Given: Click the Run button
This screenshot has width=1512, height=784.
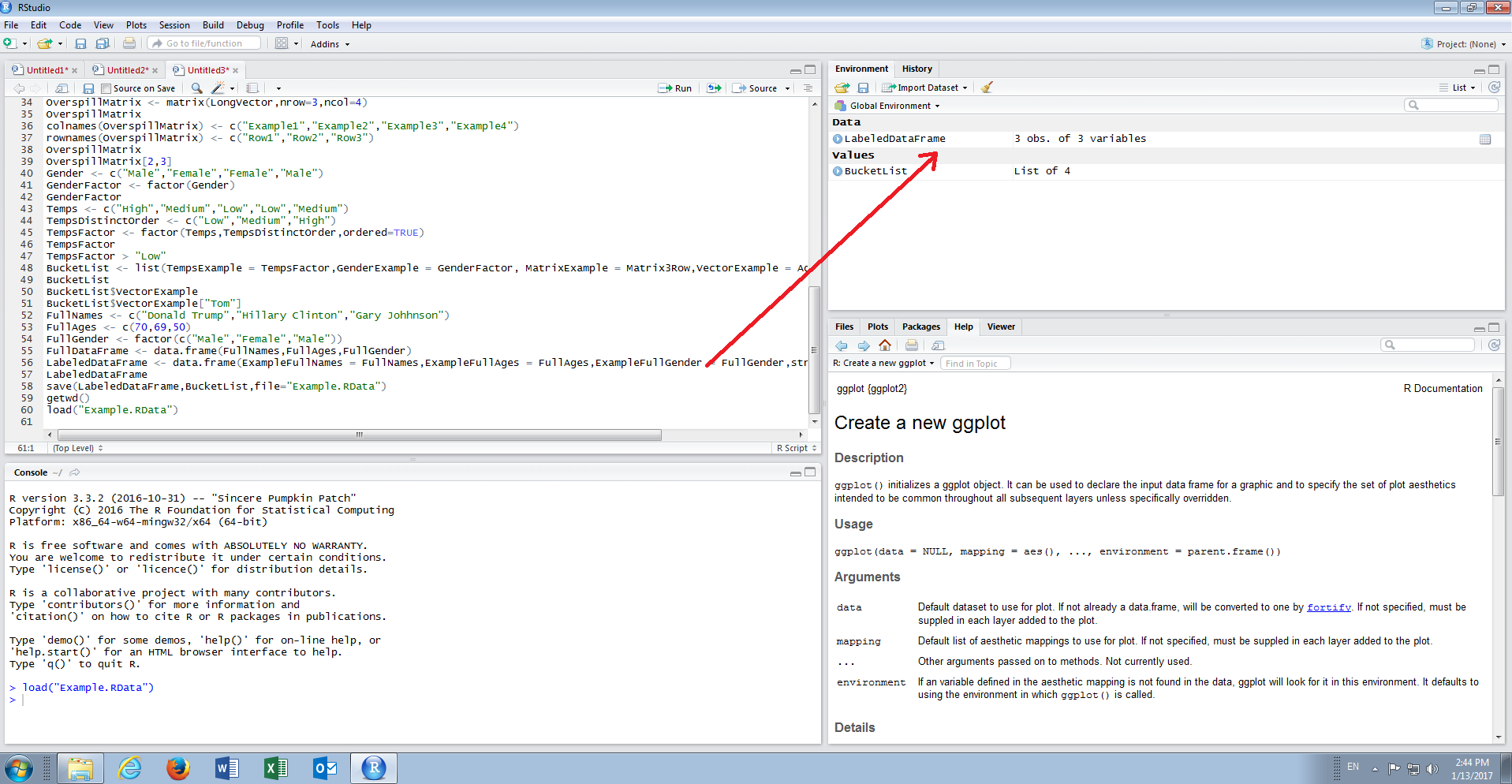Looking at the screenshot, I should coord(675,88).
